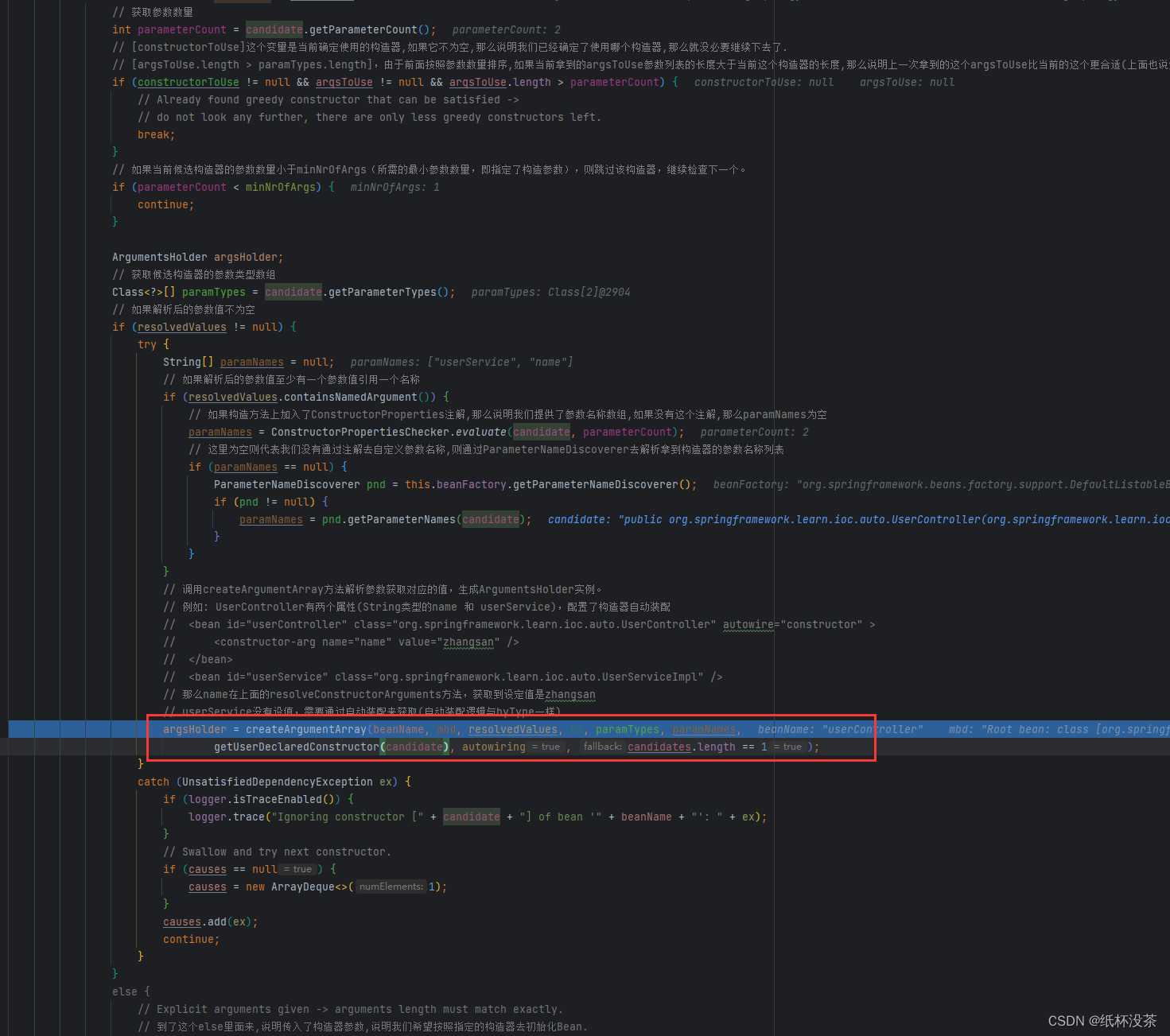Click the 'mbd: "Root bean: class' debug hint
The width and height of the screenshot is (1170, 1036).
pyautogui.click(x=1059, y=729)
